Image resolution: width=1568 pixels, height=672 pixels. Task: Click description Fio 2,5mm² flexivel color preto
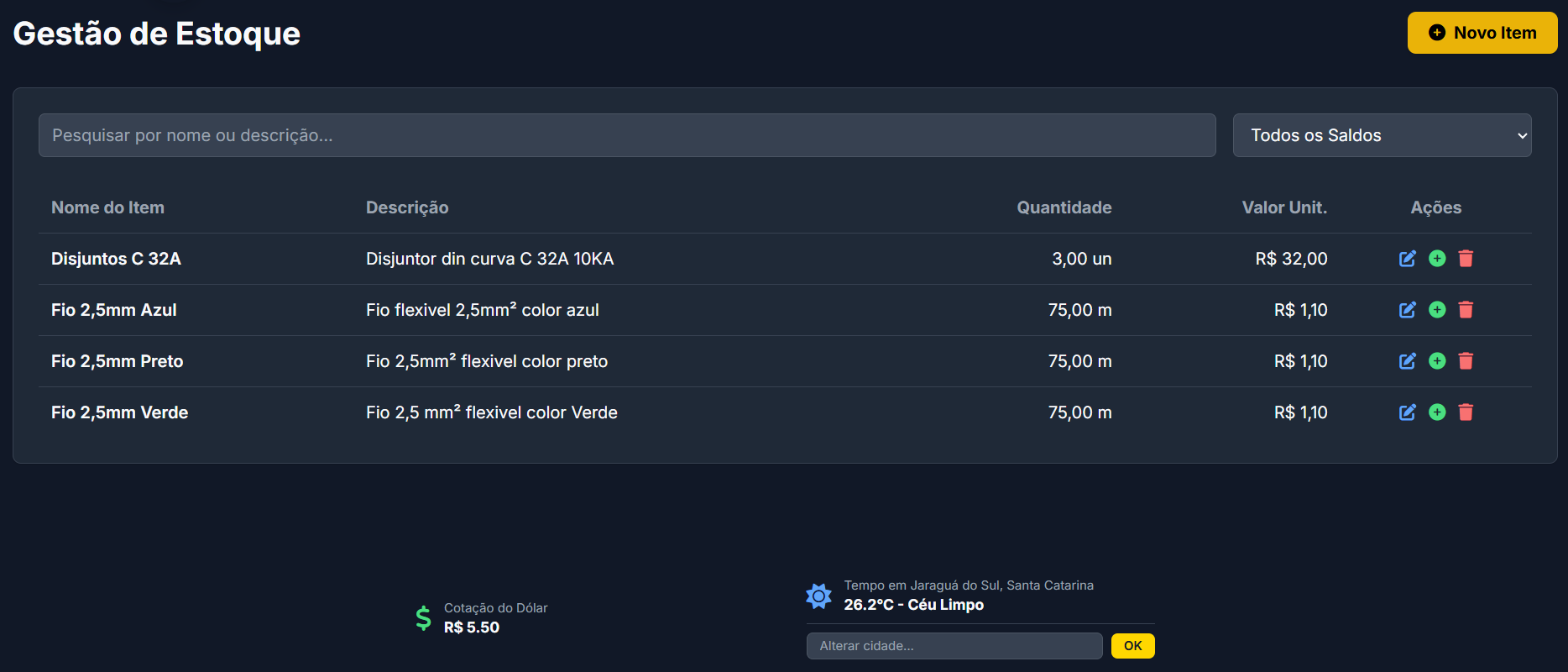point(487,361)
